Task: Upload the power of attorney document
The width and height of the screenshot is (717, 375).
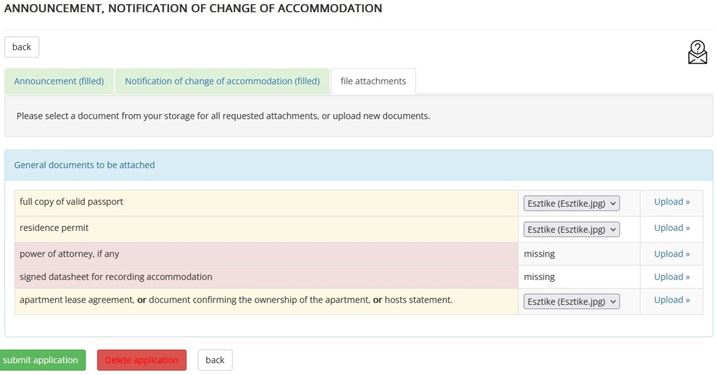Action: click(671, 254)
